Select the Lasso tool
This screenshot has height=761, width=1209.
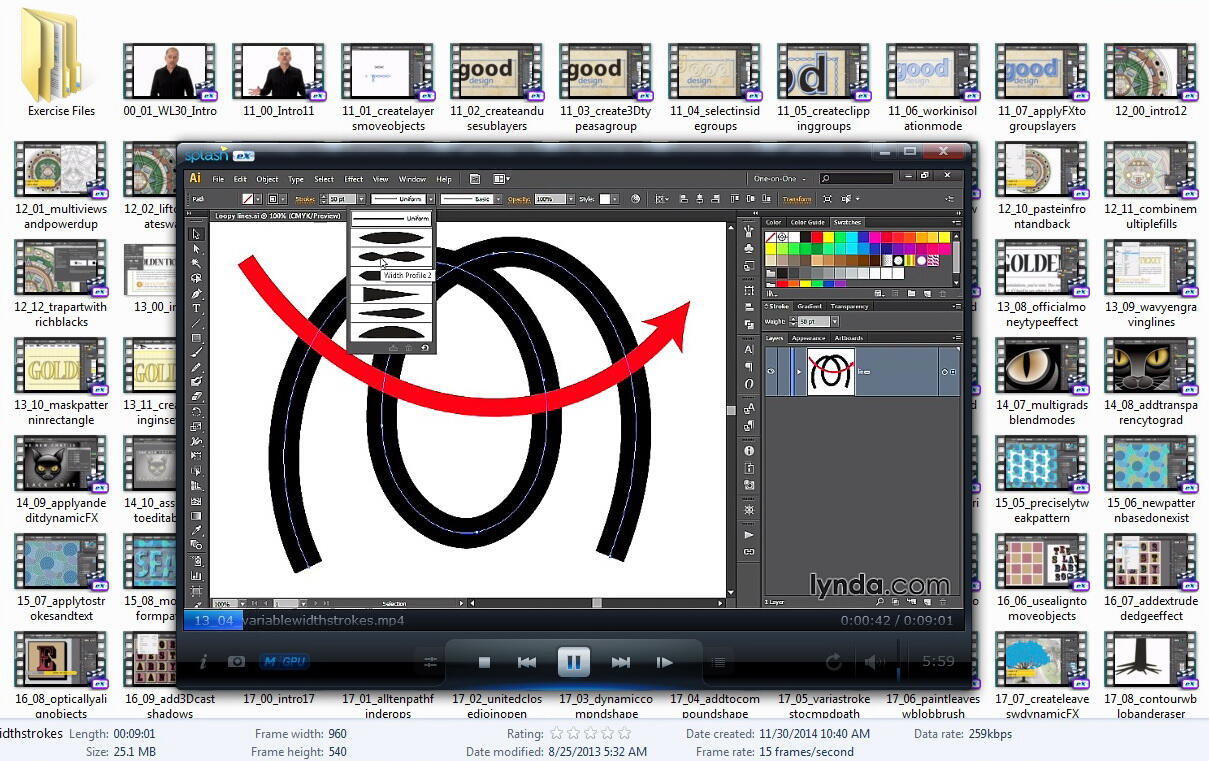tap(197, 278)
